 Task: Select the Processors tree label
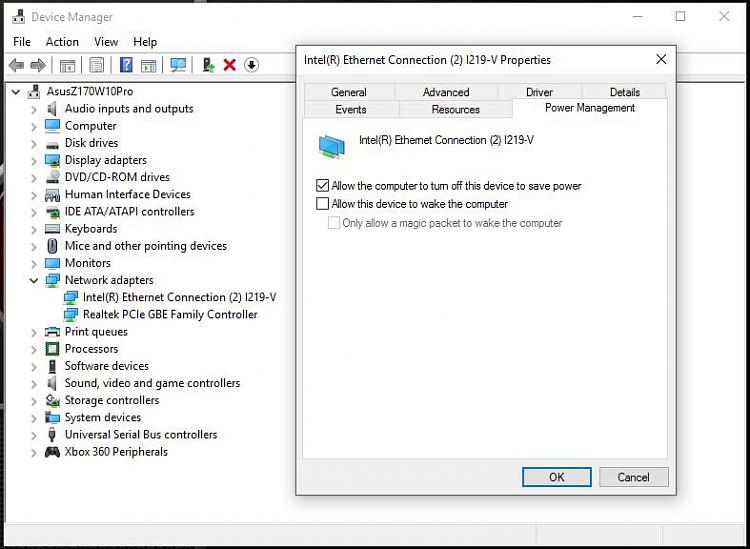pos(91,349)
